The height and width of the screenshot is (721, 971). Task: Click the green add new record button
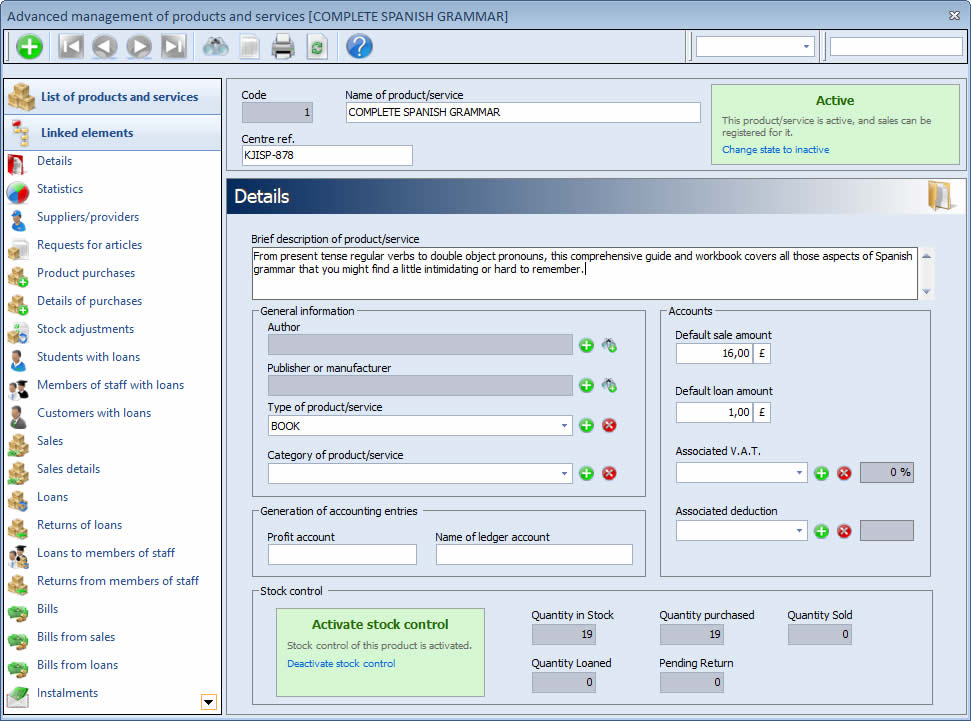30,46
